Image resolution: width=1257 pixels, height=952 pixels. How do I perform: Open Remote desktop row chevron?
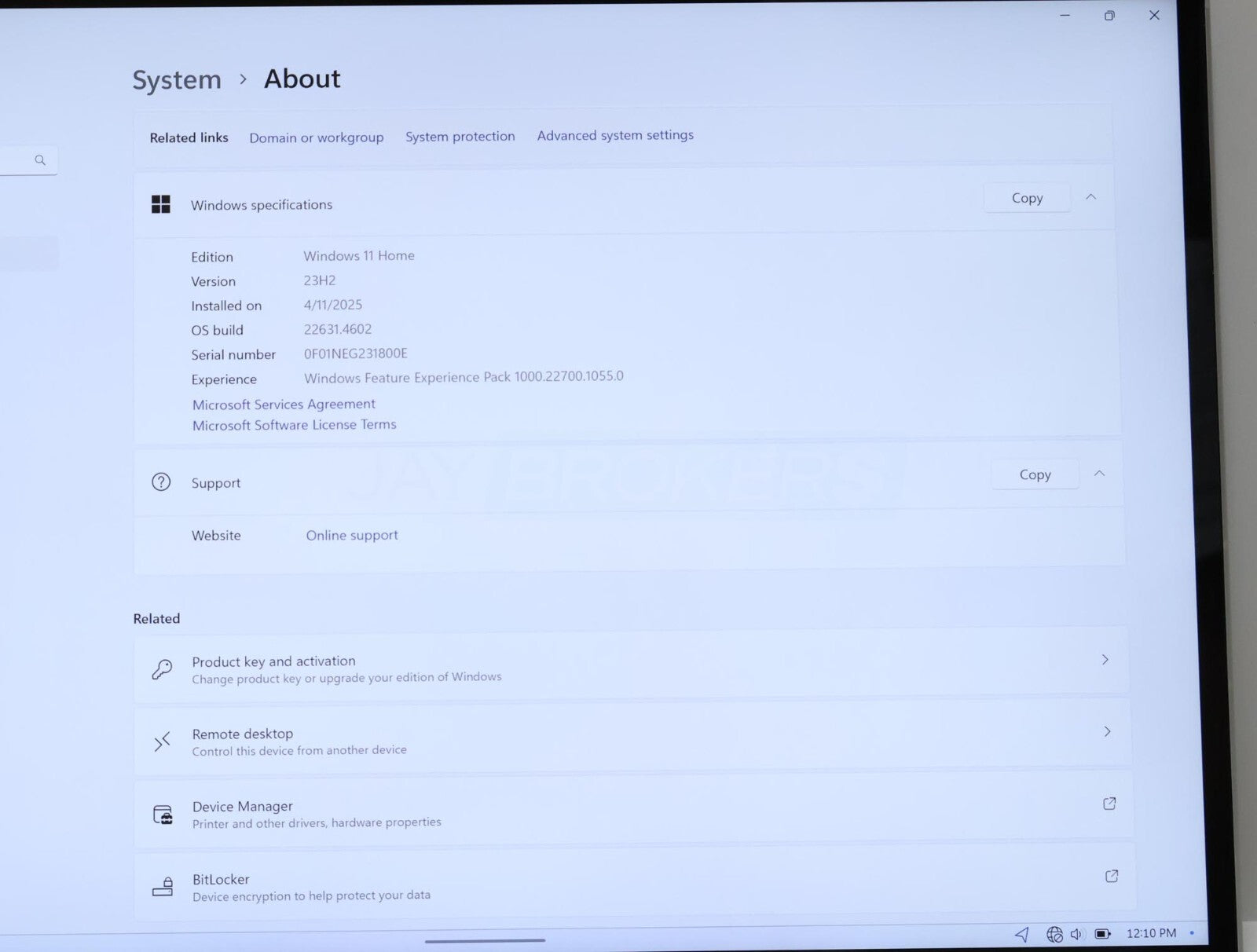pos(1108,731)
